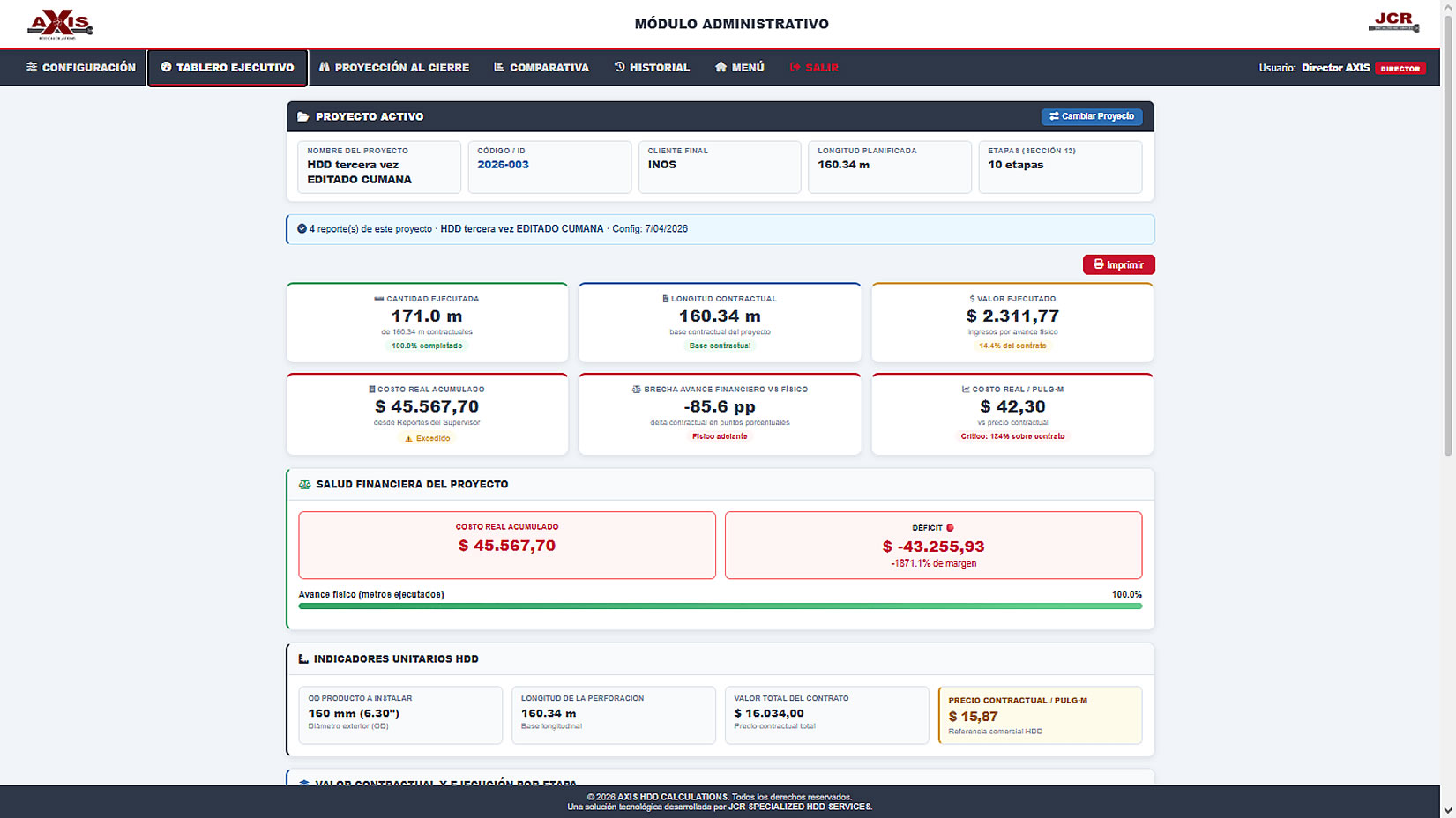Click the chart icon beside Indicadores Unitarios HDD
This screenshot has width=1456, height=818.
click(303, 658)
